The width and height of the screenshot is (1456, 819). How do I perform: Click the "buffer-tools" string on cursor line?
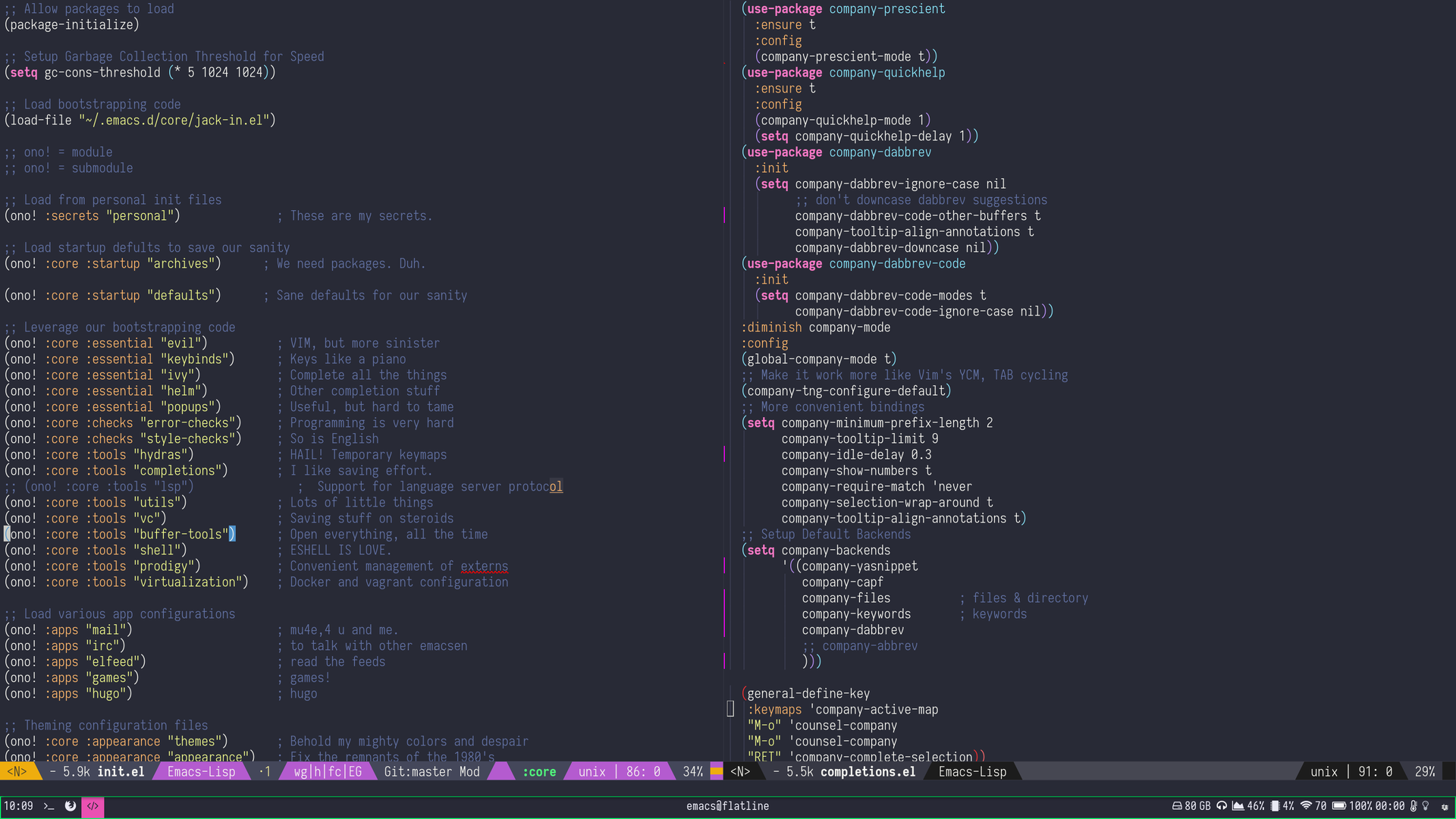[x=181, y=535]
